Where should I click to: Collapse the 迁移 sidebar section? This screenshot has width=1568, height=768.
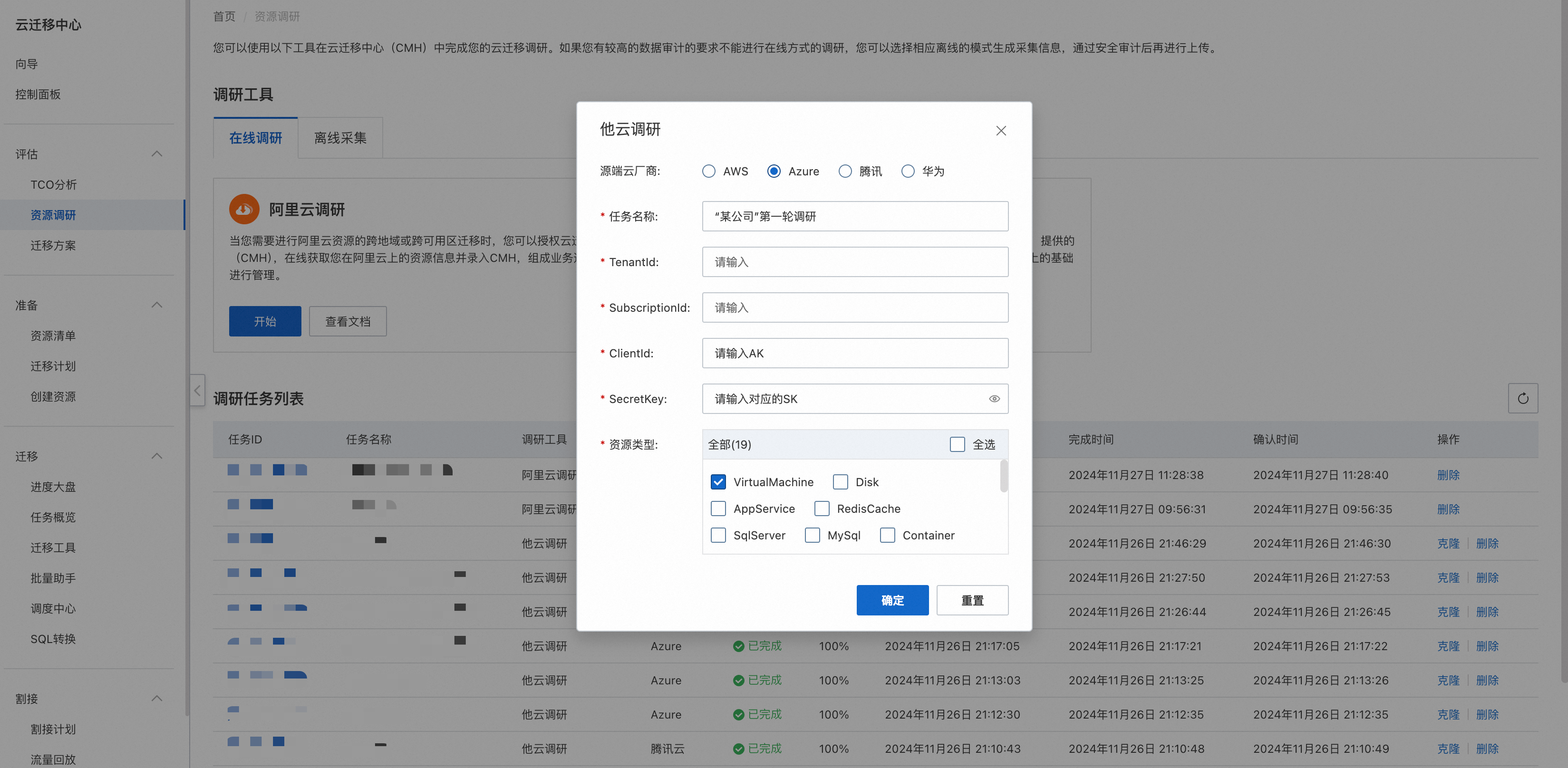(156, 456)
